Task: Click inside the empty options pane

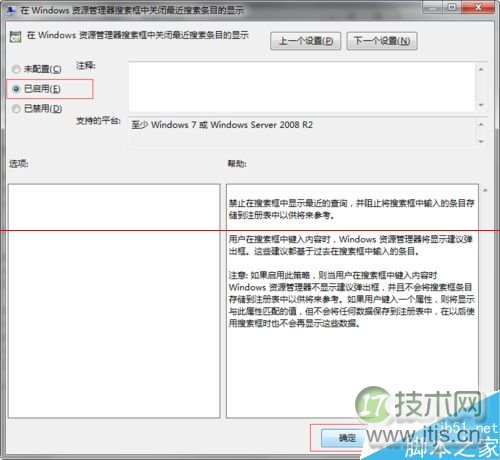Action: [114, 301]
